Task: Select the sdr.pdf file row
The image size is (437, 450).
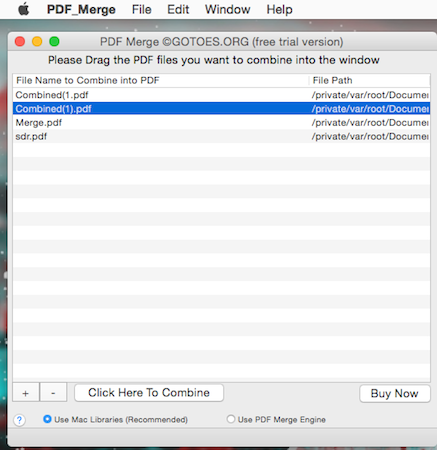Action: click(x=221, y=136)
